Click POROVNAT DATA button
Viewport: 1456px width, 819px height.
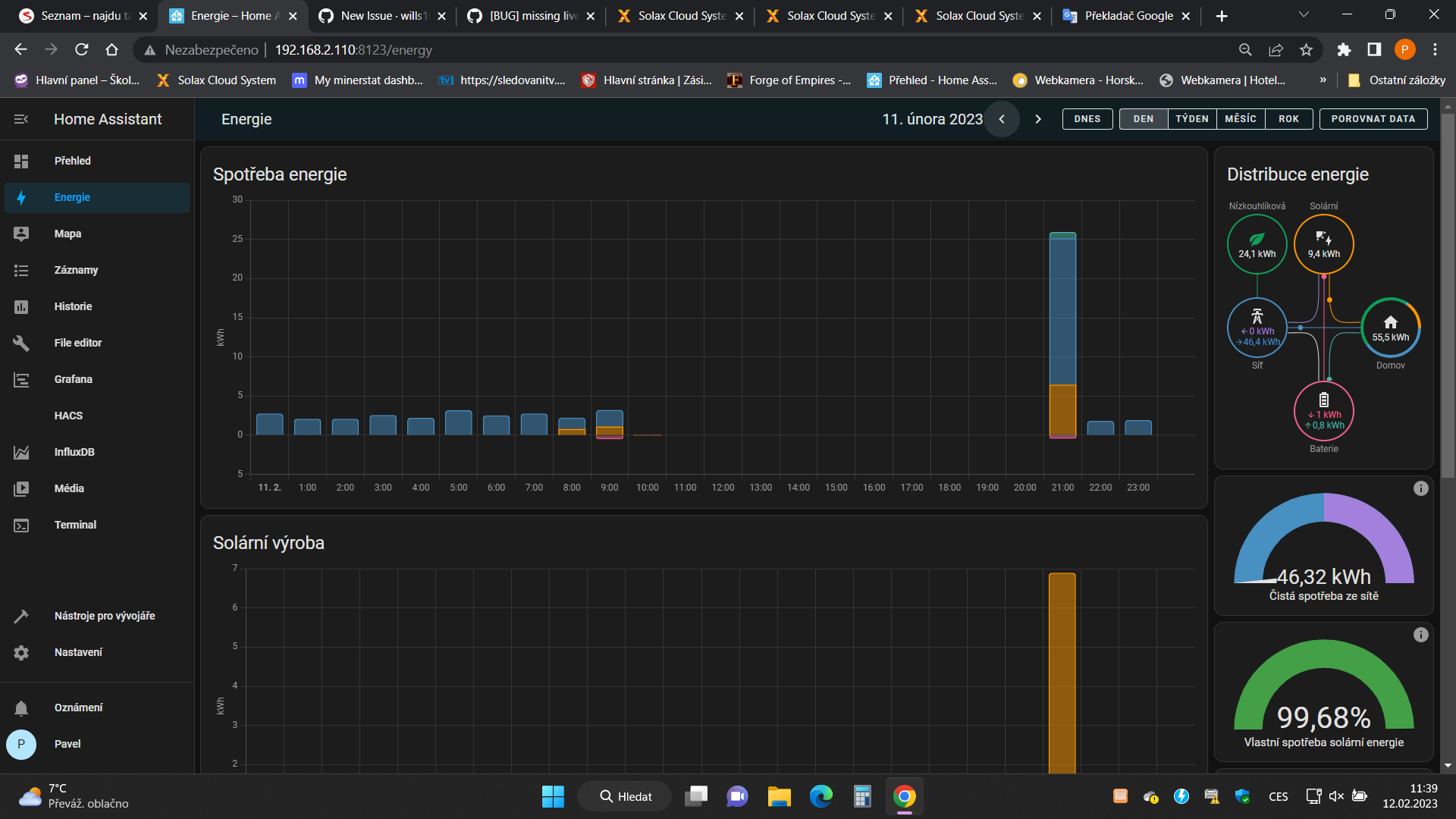click(x=1373, y=119)
